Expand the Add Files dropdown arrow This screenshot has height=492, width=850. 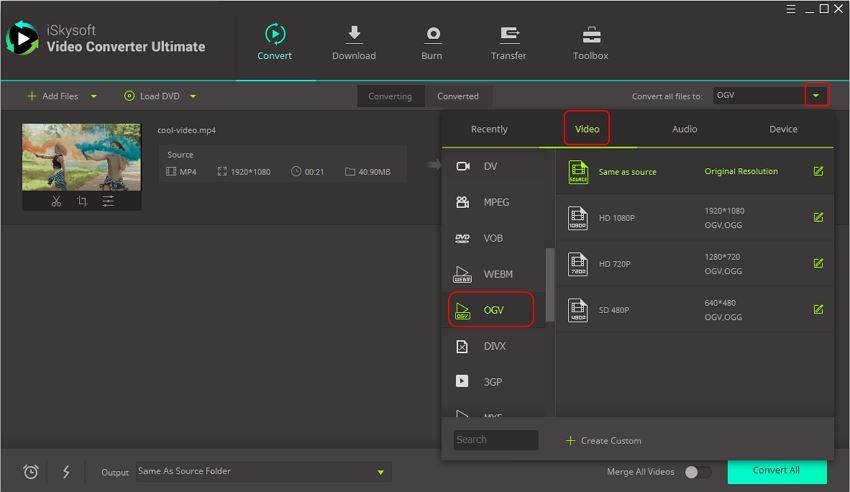(x=94, y=97)
